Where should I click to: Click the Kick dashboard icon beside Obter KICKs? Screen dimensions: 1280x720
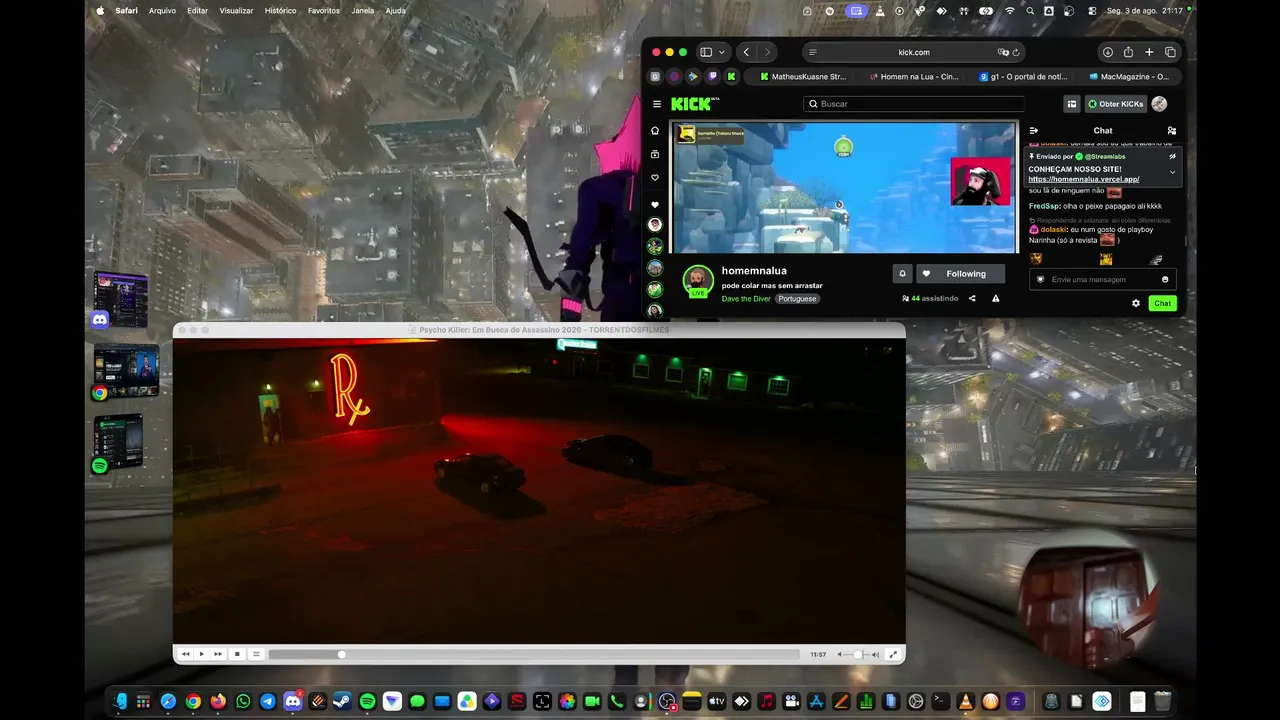[x=1072, y=104]
